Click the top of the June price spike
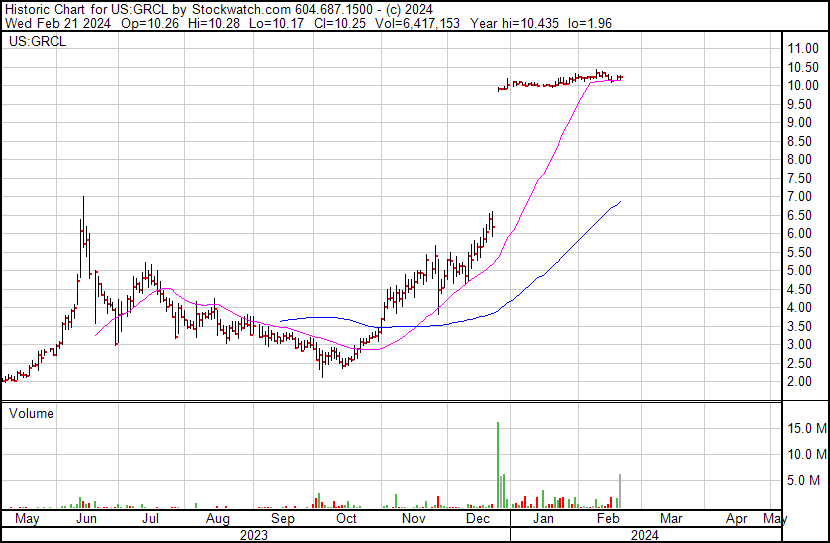830x543 pixels. 82,200
